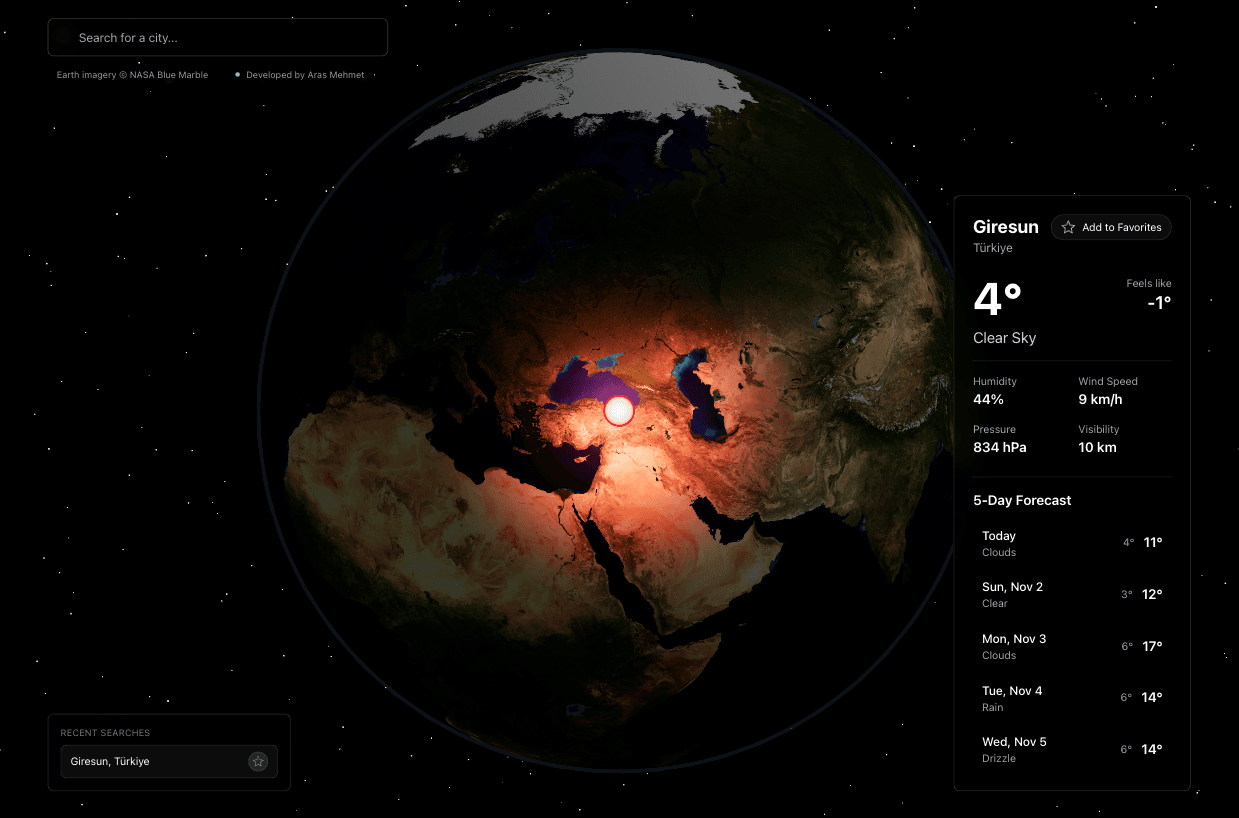The image size is (1239, 818).
Task: Click the star icon beside Add to Favorites
Action: [1068, 227]
